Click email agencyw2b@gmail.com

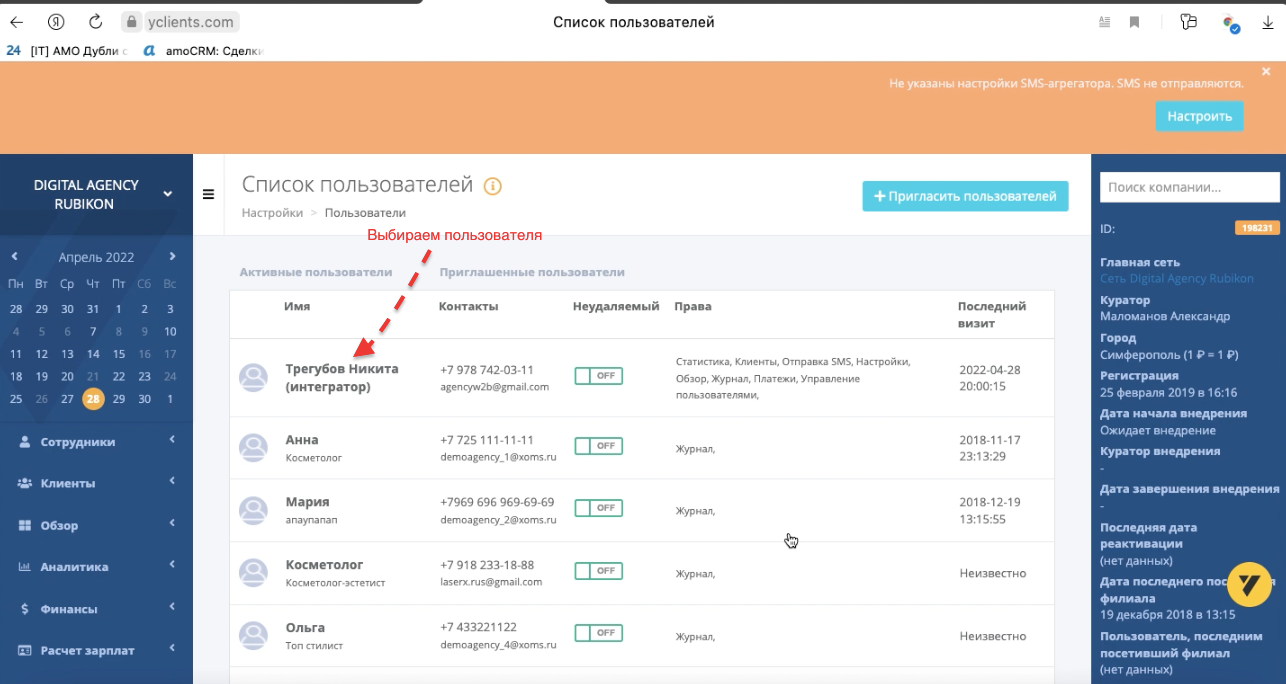pos(494,387)
